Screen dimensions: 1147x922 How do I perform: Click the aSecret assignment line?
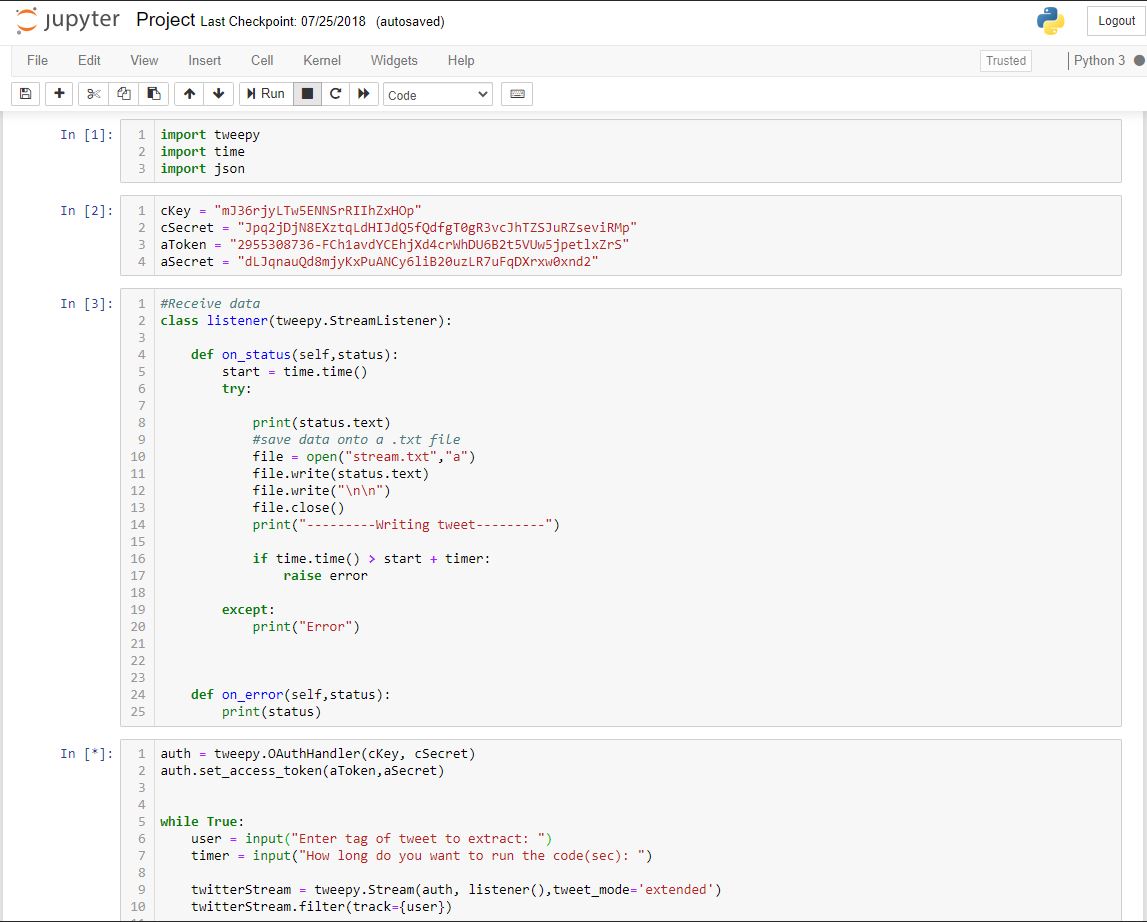coord(380,261)
